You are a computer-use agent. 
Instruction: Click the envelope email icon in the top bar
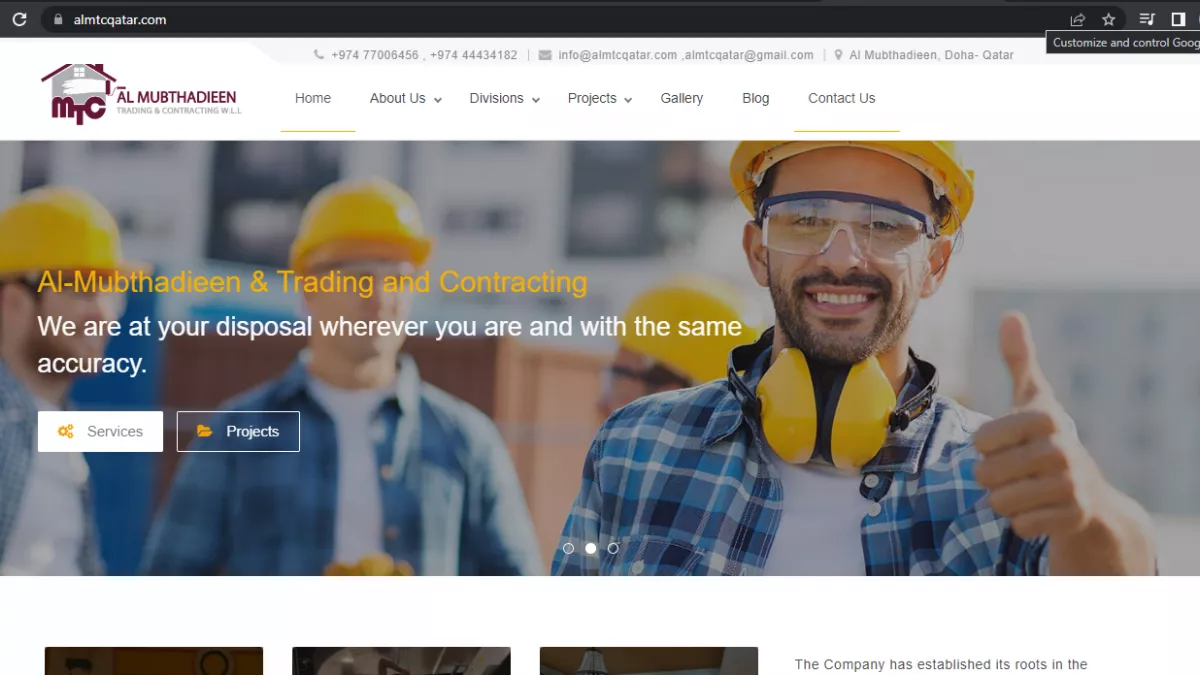click(545, 55)
